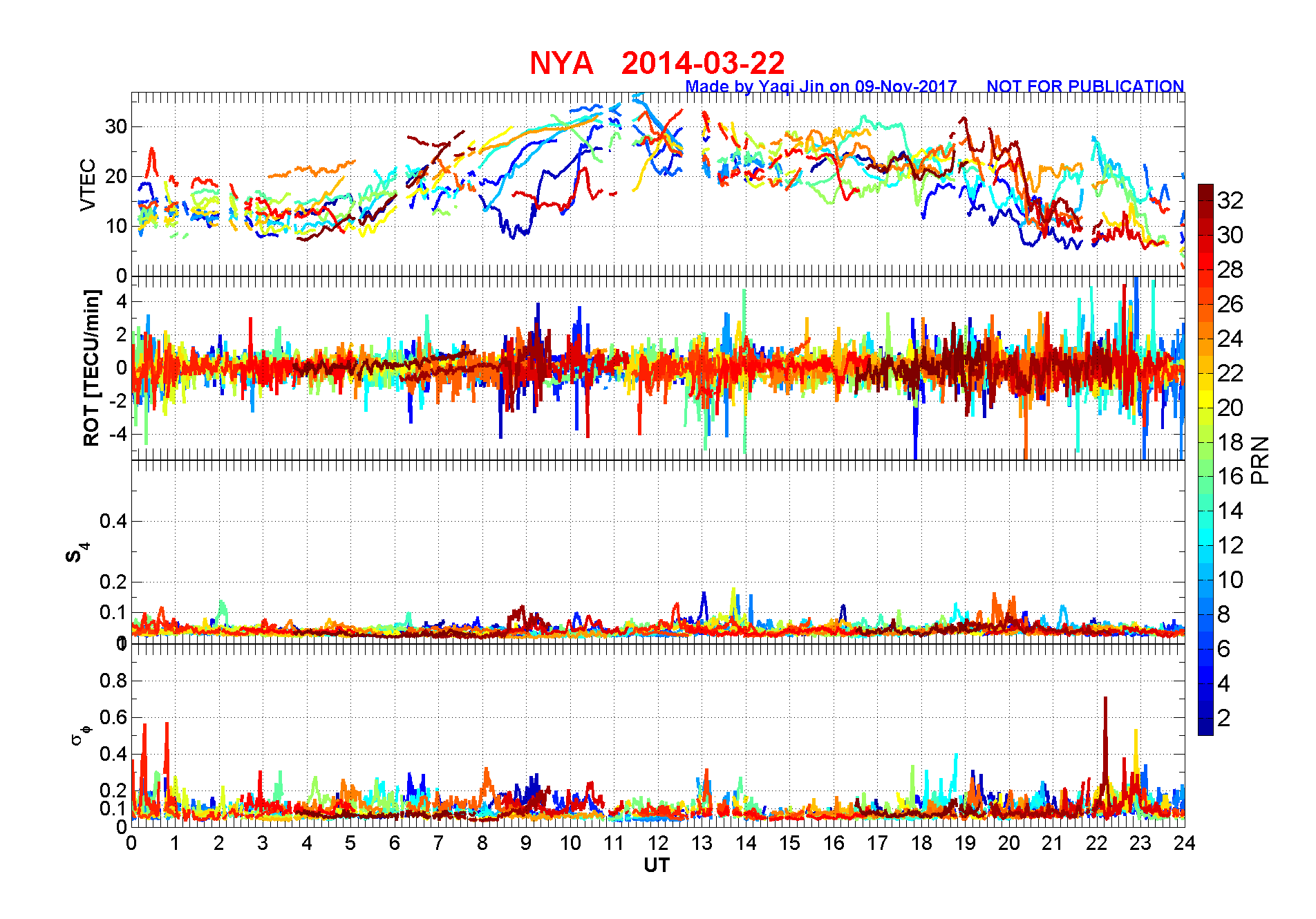This screenshot has width=1316, height=919.
Task: Click colorbar tick label 2
Action: coord(1224,718)
